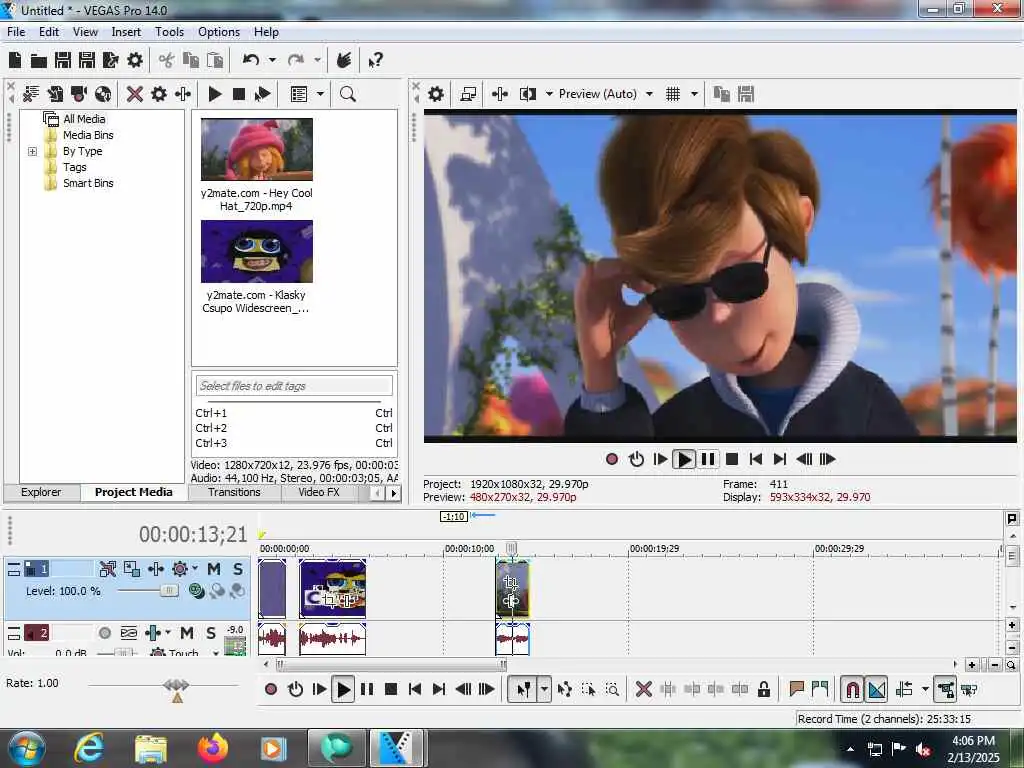
Task: Save the project with the floppy icon
Action: click(x=63, y=61)
